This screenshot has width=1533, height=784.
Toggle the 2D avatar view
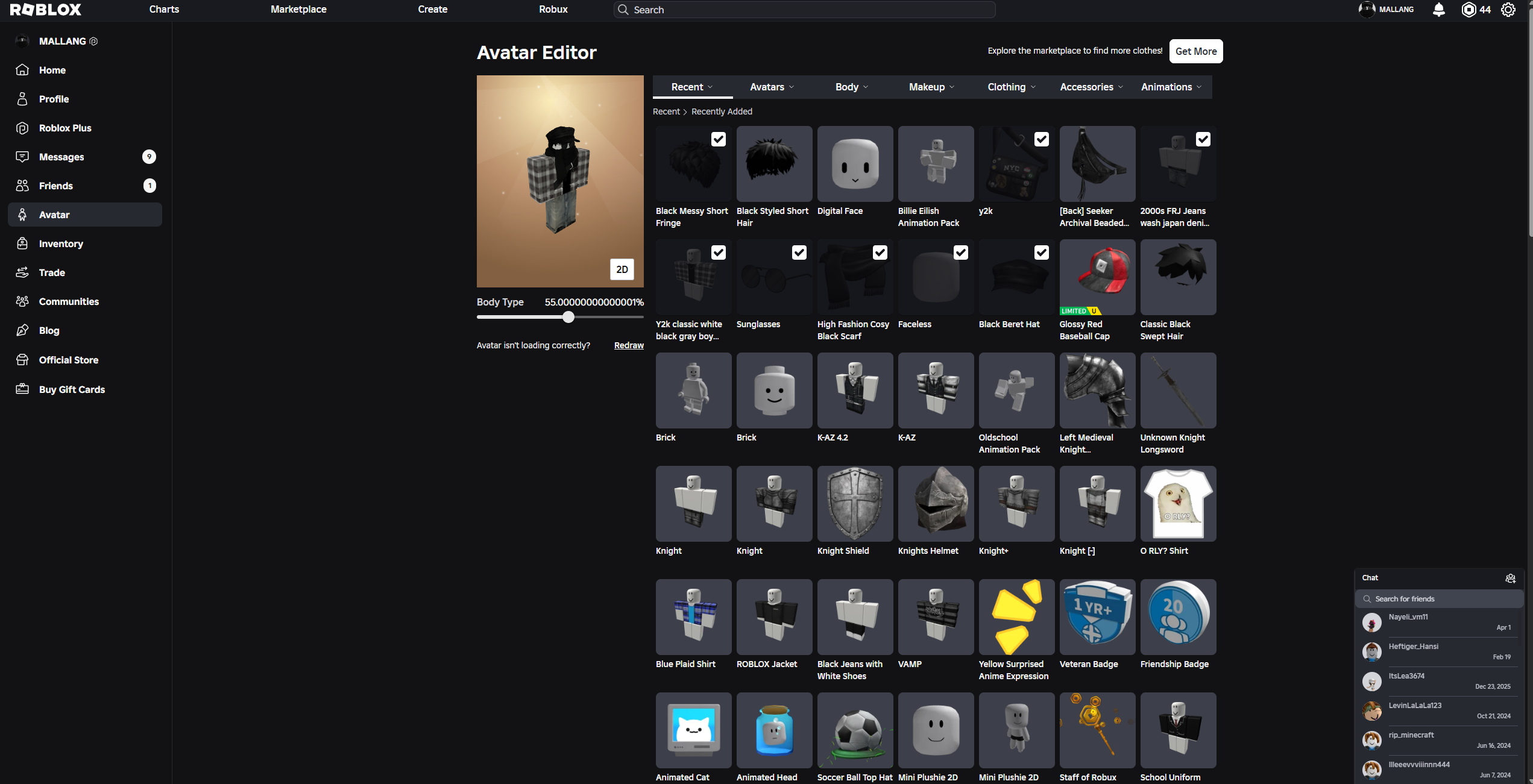click(x=622, y=269)
